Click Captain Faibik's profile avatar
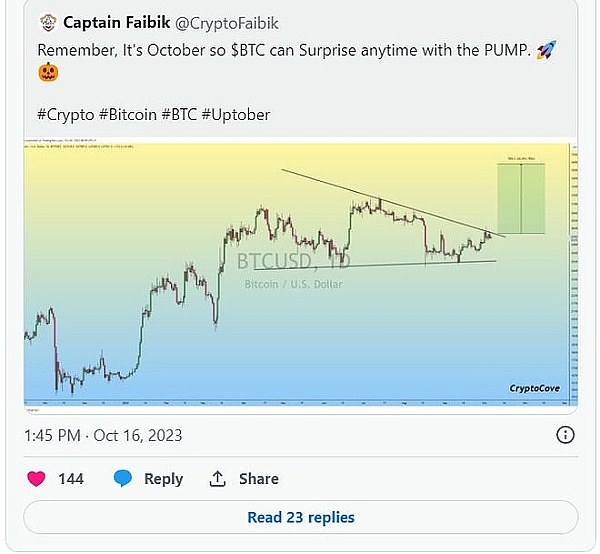 (46, 22)
